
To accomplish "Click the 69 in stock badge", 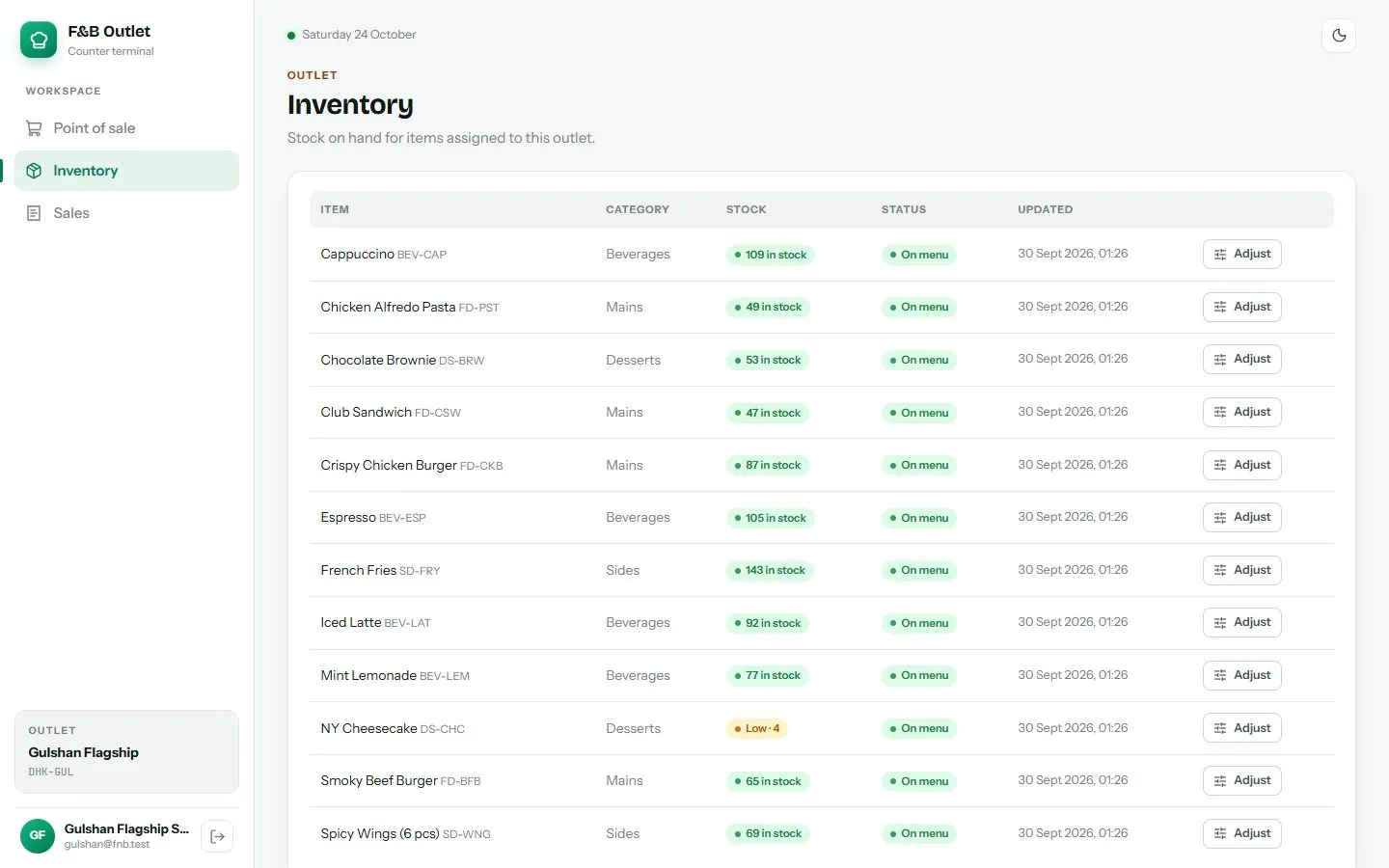I will point(768,834).
